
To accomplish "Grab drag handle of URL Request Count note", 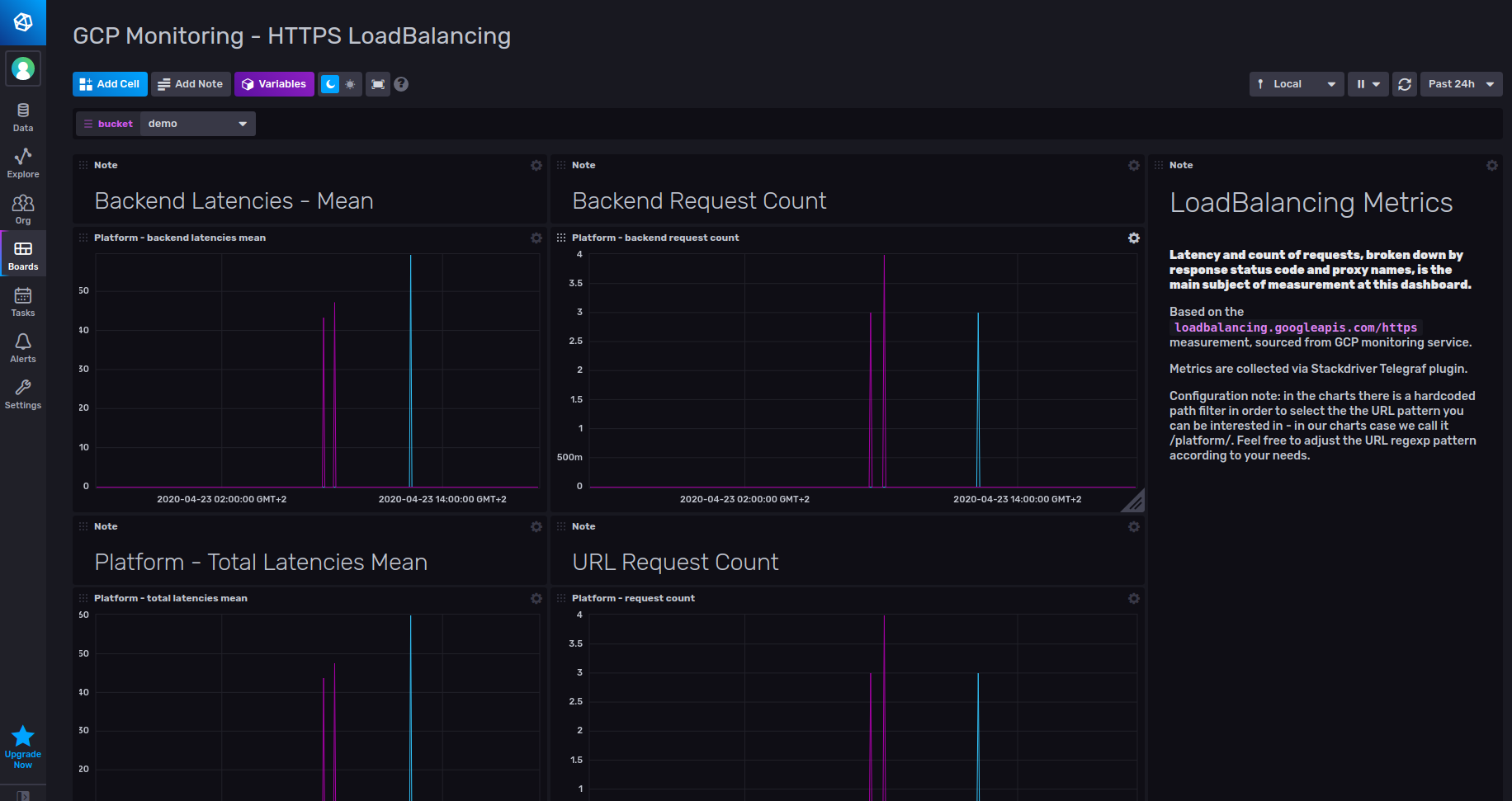I will click(561, 526).
